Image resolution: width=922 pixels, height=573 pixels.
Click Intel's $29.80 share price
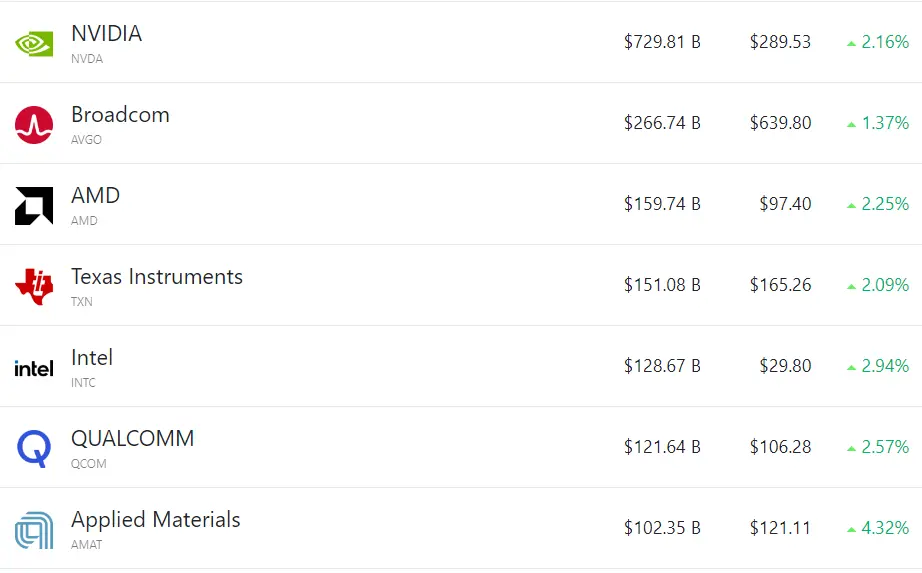(785, 366)
